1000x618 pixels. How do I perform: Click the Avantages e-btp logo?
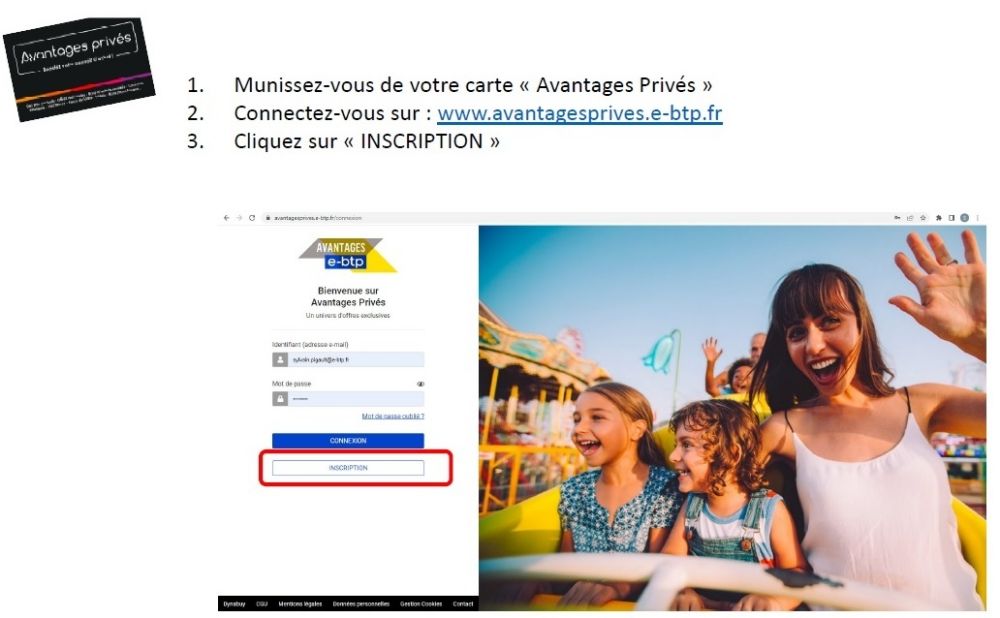point(348,255)
